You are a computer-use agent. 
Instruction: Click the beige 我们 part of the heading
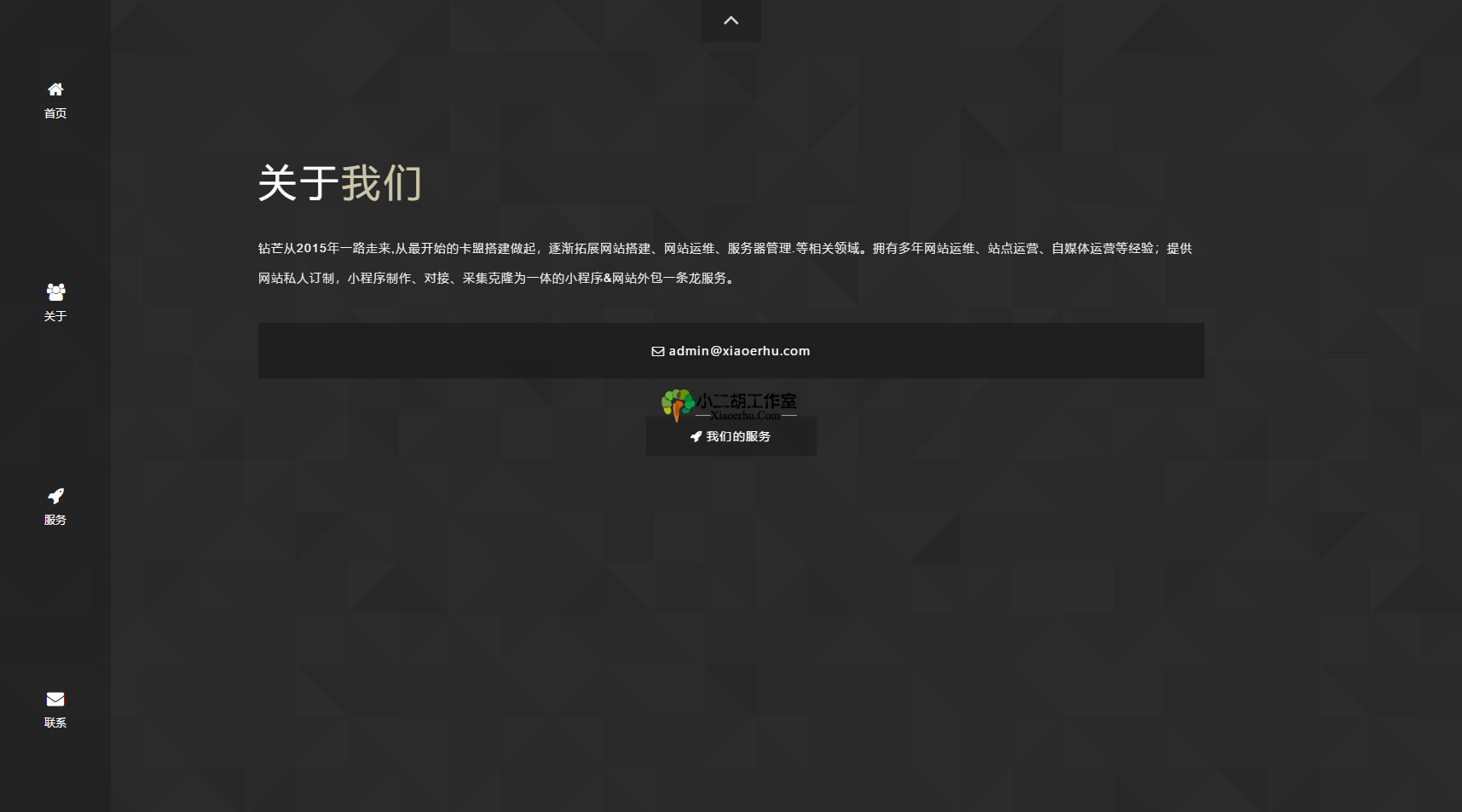[381, 184]
